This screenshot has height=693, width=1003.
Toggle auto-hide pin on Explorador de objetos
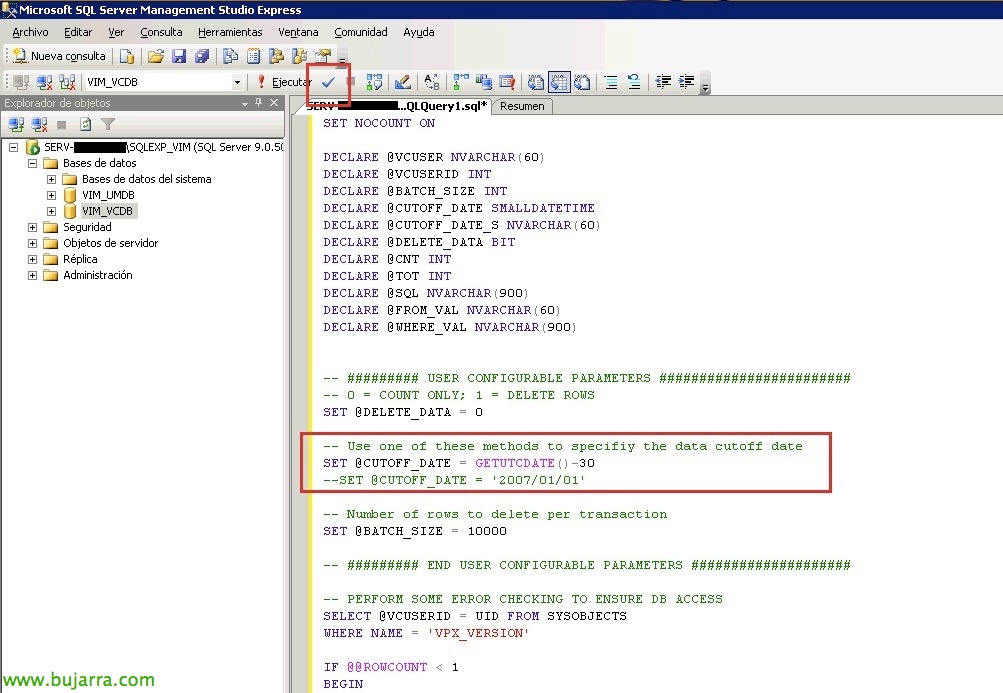pyautogui.click(x=258, y=102)
